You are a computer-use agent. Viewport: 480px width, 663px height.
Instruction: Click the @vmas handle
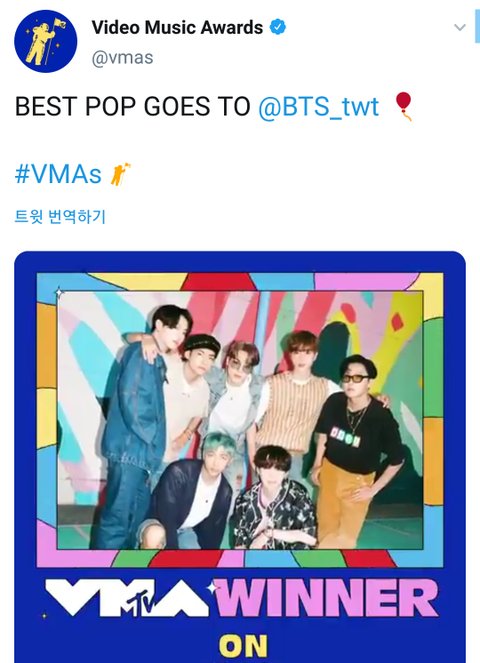(122, 58)
